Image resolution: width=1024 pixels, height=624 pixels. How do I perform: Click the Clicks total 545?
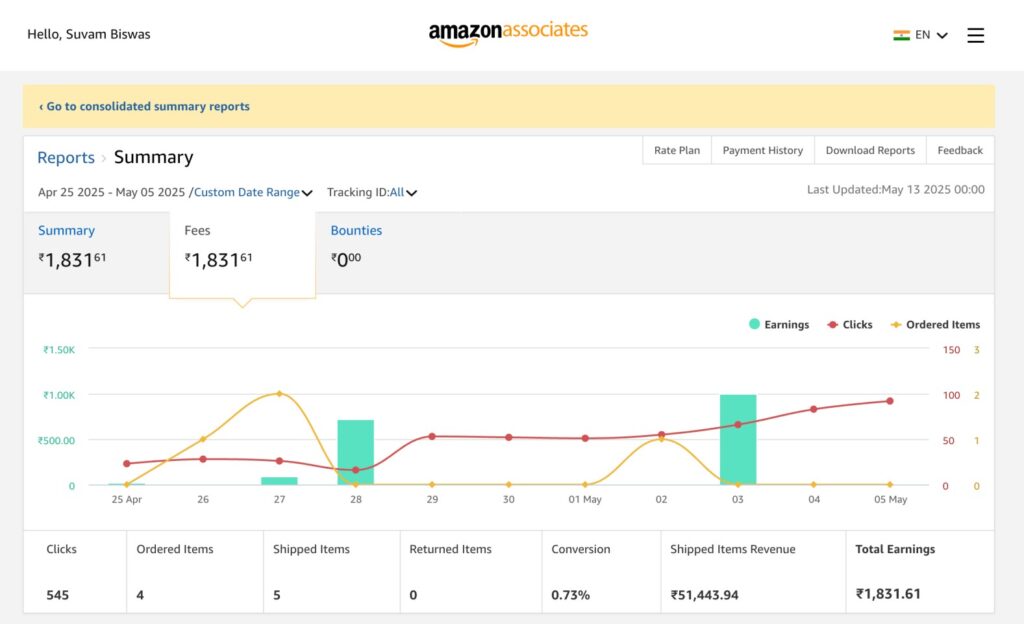[57, 595]
